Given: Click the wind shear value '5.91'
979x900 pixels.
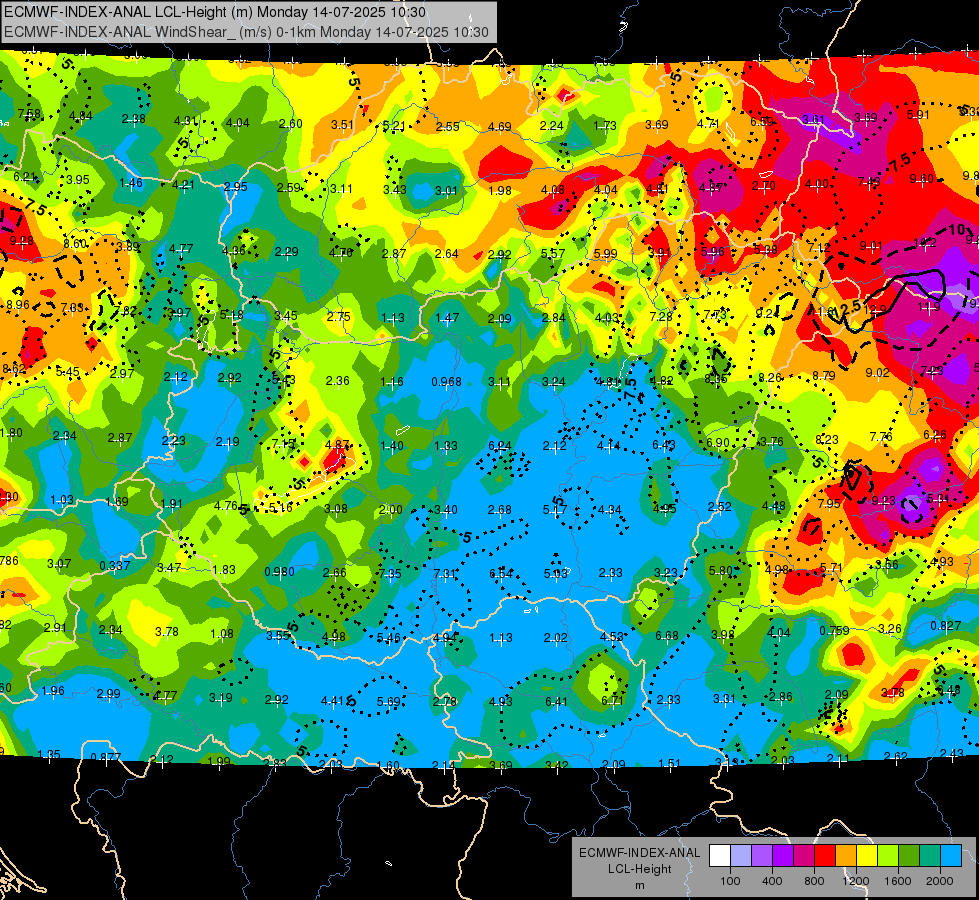Looking at the screenshot, I should pyautogui.click(x=918, y=114).
